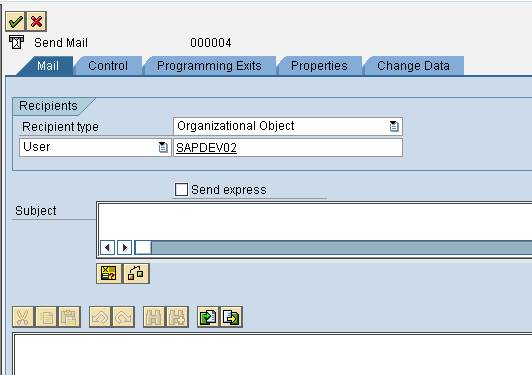Image resolution: width=532 pixels, height=375 pixels.
Task: Go to the Properties tab
Action: pyautogui.click(x=319, y=65)
